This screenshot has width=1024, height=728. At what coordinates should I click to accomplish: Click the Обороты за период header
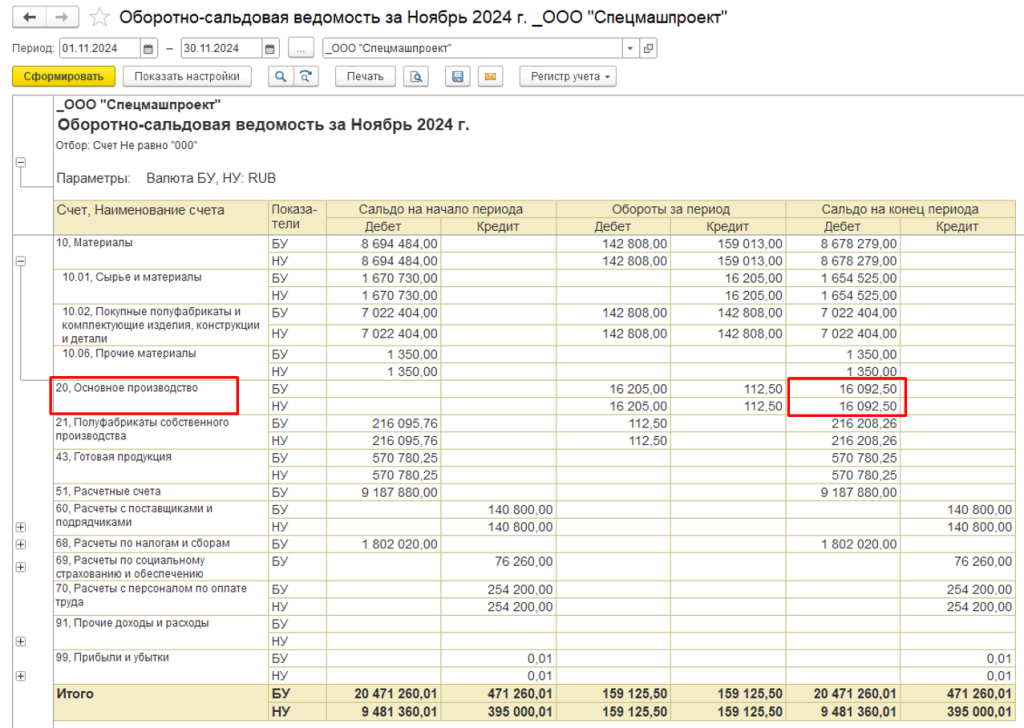click(x=671, y=209)
